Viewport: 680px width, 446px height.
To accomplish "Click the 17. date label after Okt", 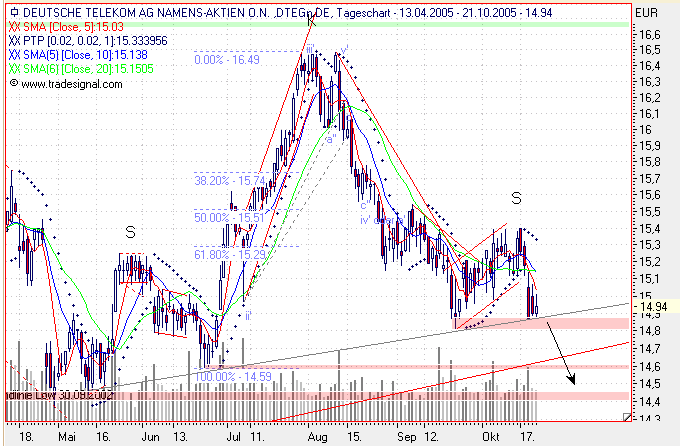I will pyautogui.click(x=527, y=436).
